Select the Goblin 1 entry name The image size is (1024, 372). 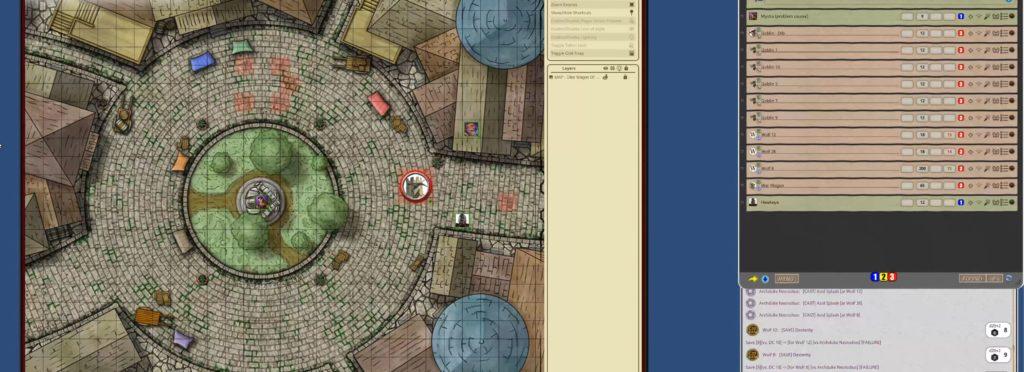(769, 50)
